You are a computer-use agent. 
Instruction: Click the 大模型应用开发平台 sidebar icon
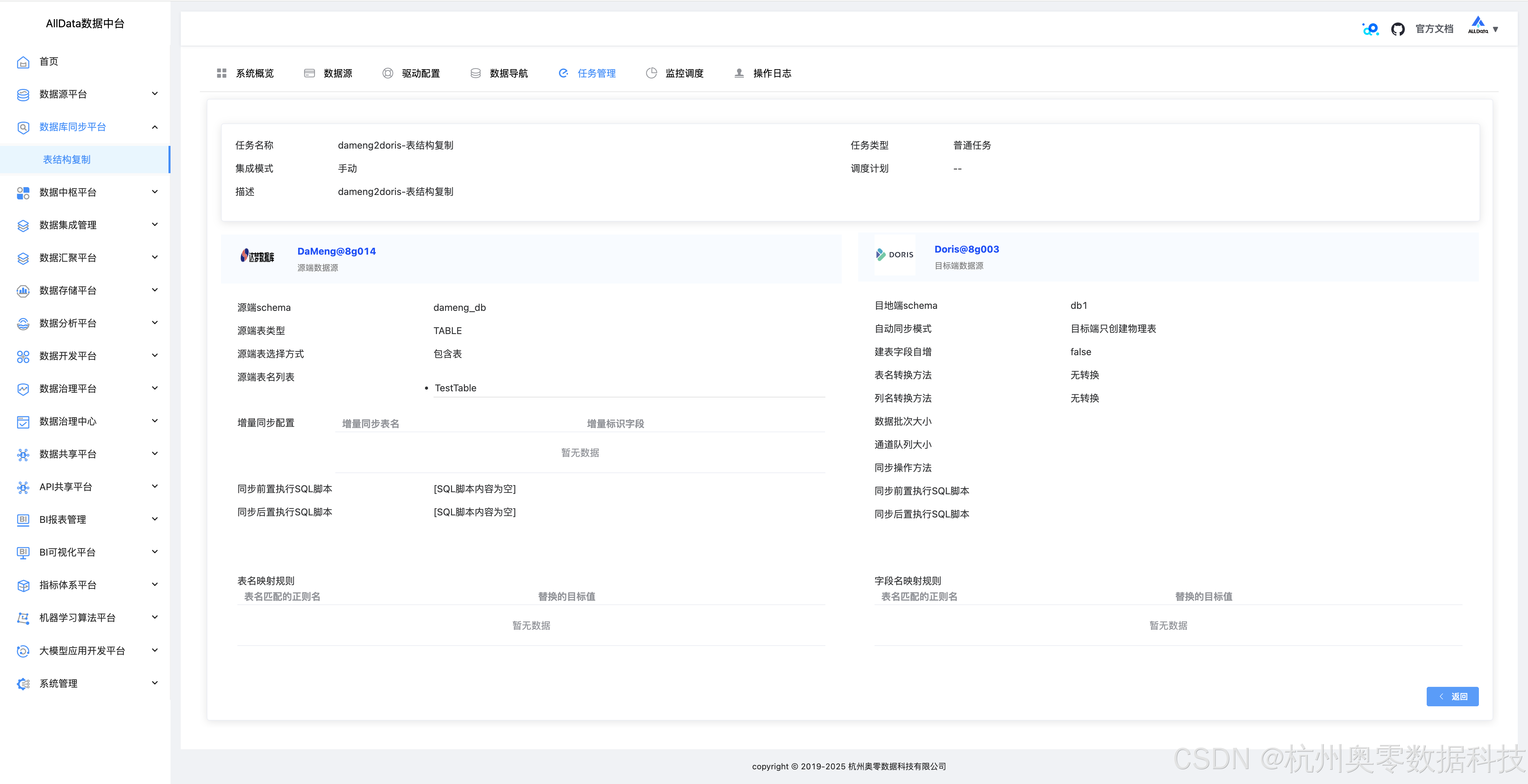coord(23,651)
